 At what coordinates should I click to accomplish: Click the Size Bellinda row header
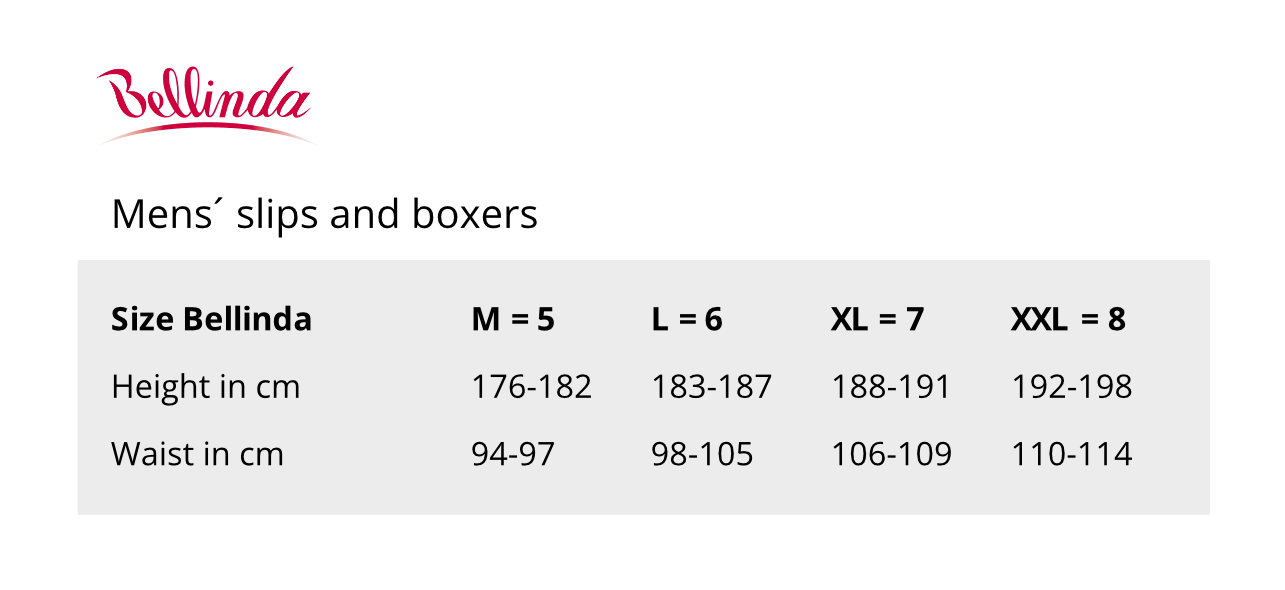211,319
